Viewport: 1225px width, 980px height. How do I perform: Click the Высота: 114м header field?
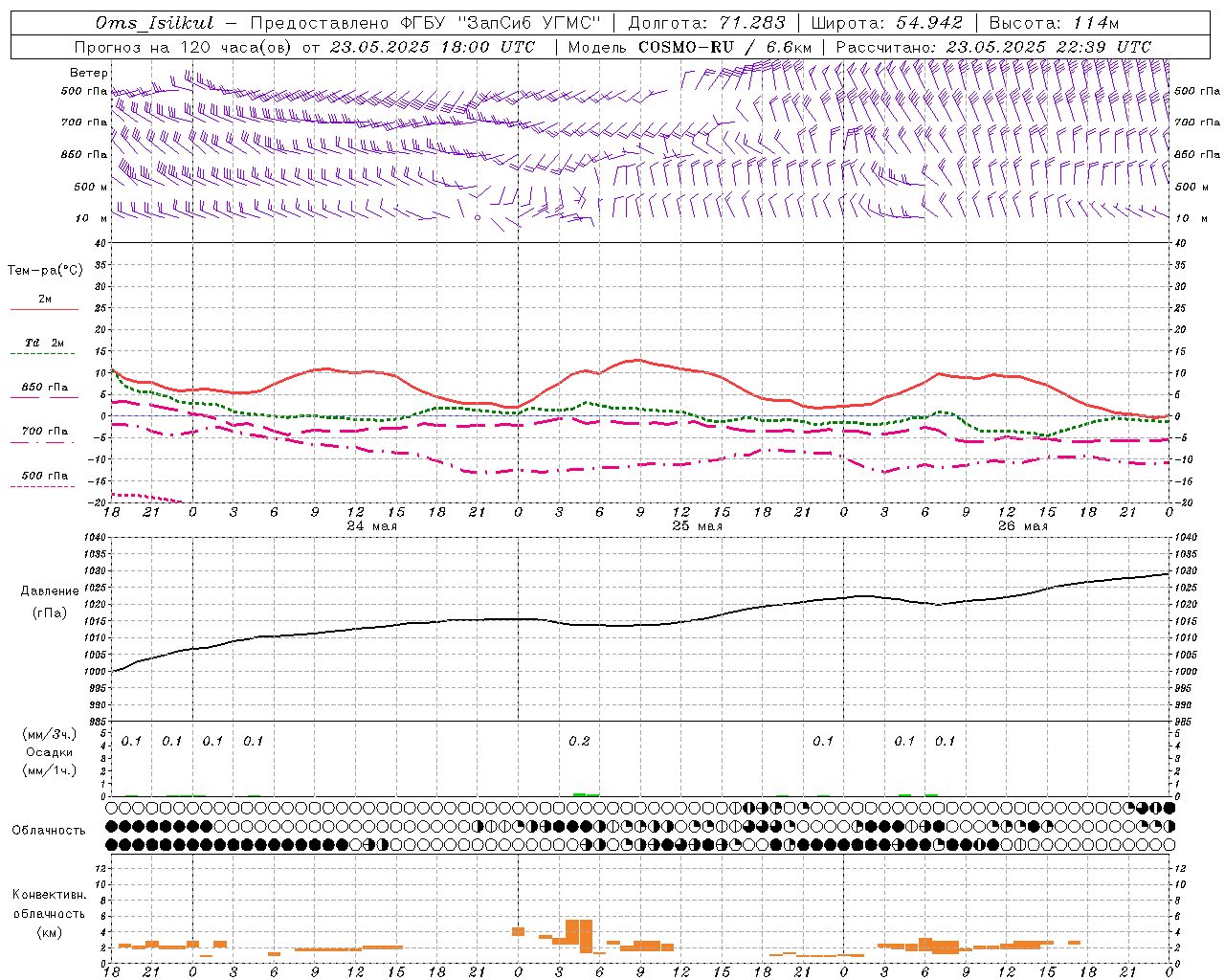1054,23
